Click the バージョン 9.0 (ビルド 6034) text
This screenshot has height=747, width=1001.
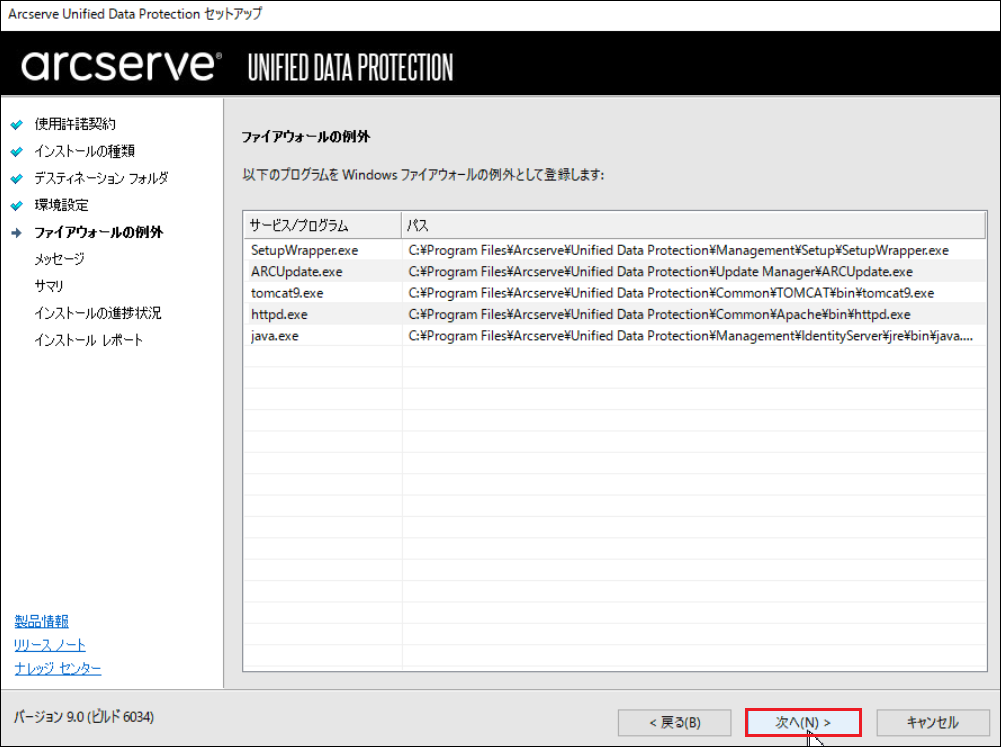click(x=84, y=717)
